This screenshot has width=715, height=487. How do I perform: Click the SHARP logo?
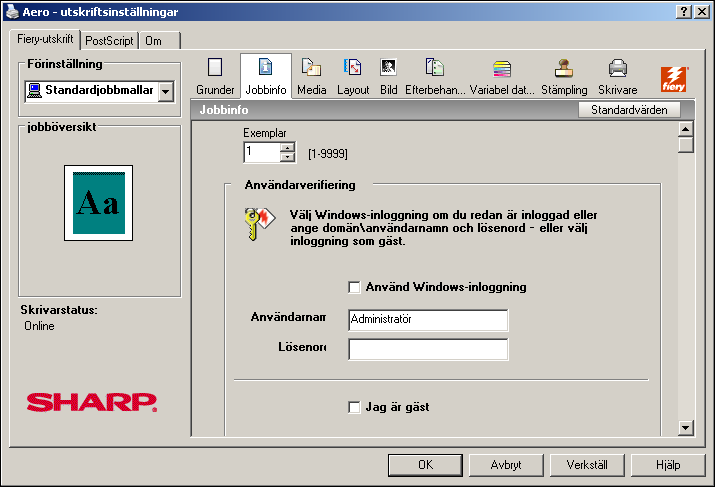click(x=92, y=402)
